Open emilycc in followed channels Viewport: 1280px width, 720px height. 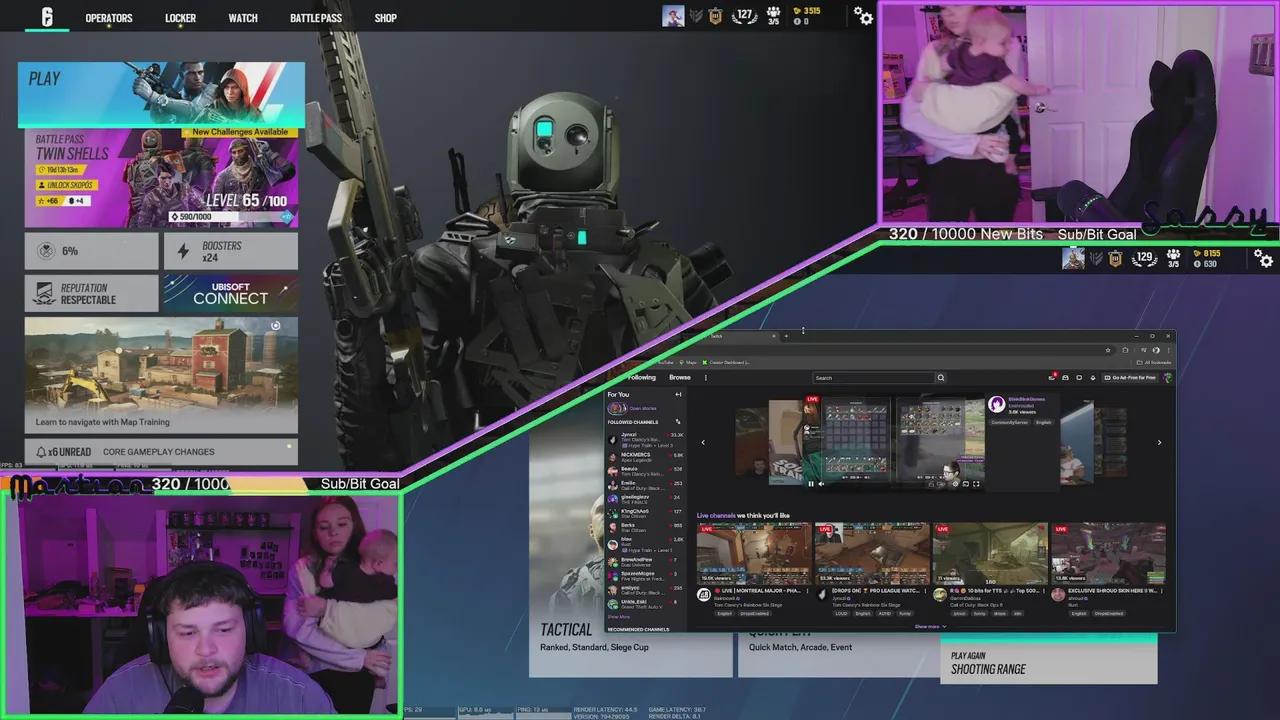coord(645,589)
